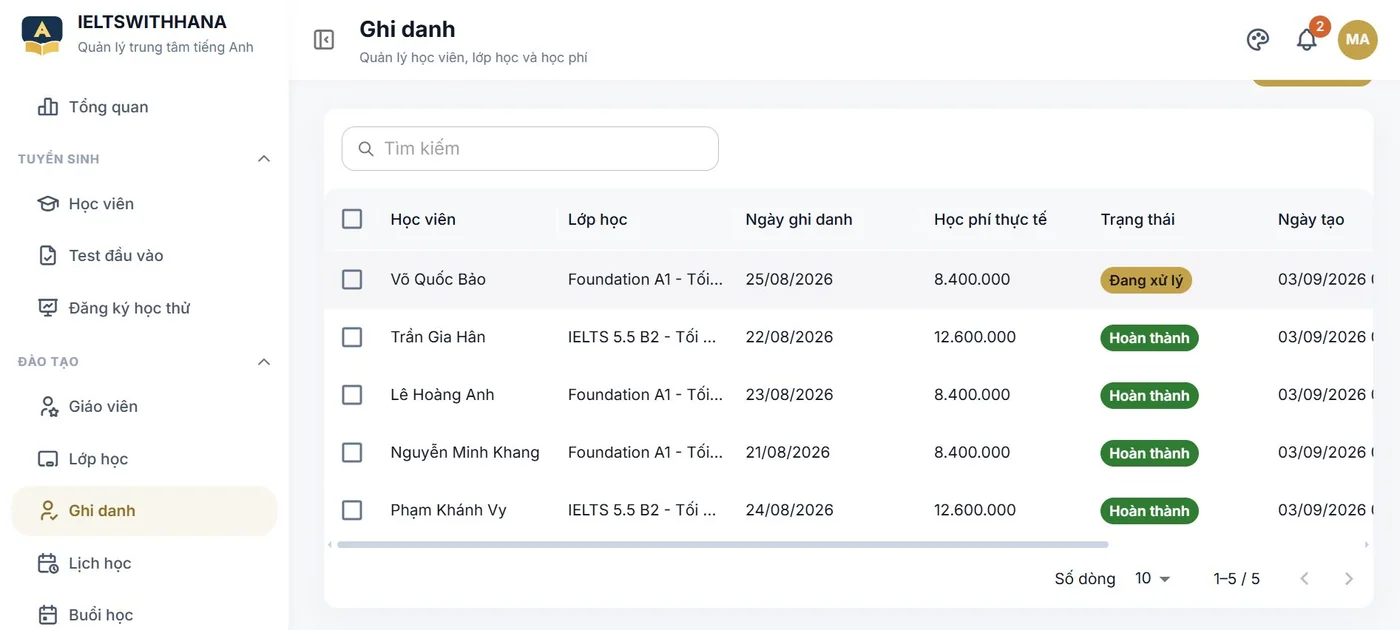The image size is (1400, 630).
Task: Open the Buổi học menu item
Action: pyautogui.click(x=144, y=615)
